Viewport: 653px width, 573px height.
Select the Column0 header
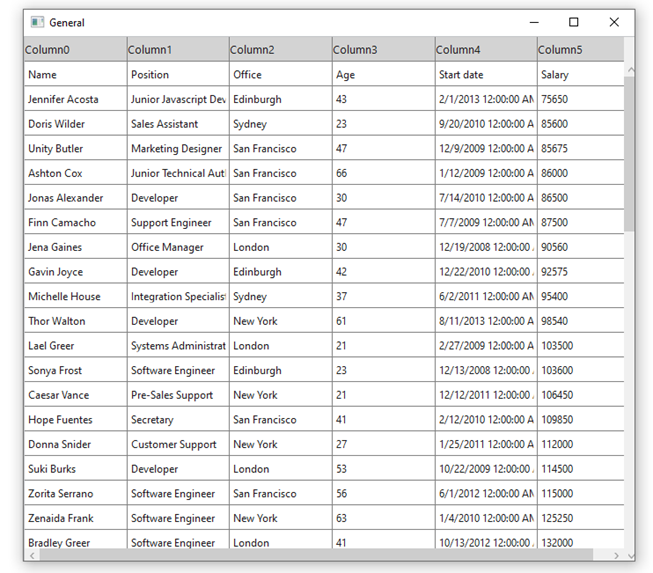tap(75, 50)
